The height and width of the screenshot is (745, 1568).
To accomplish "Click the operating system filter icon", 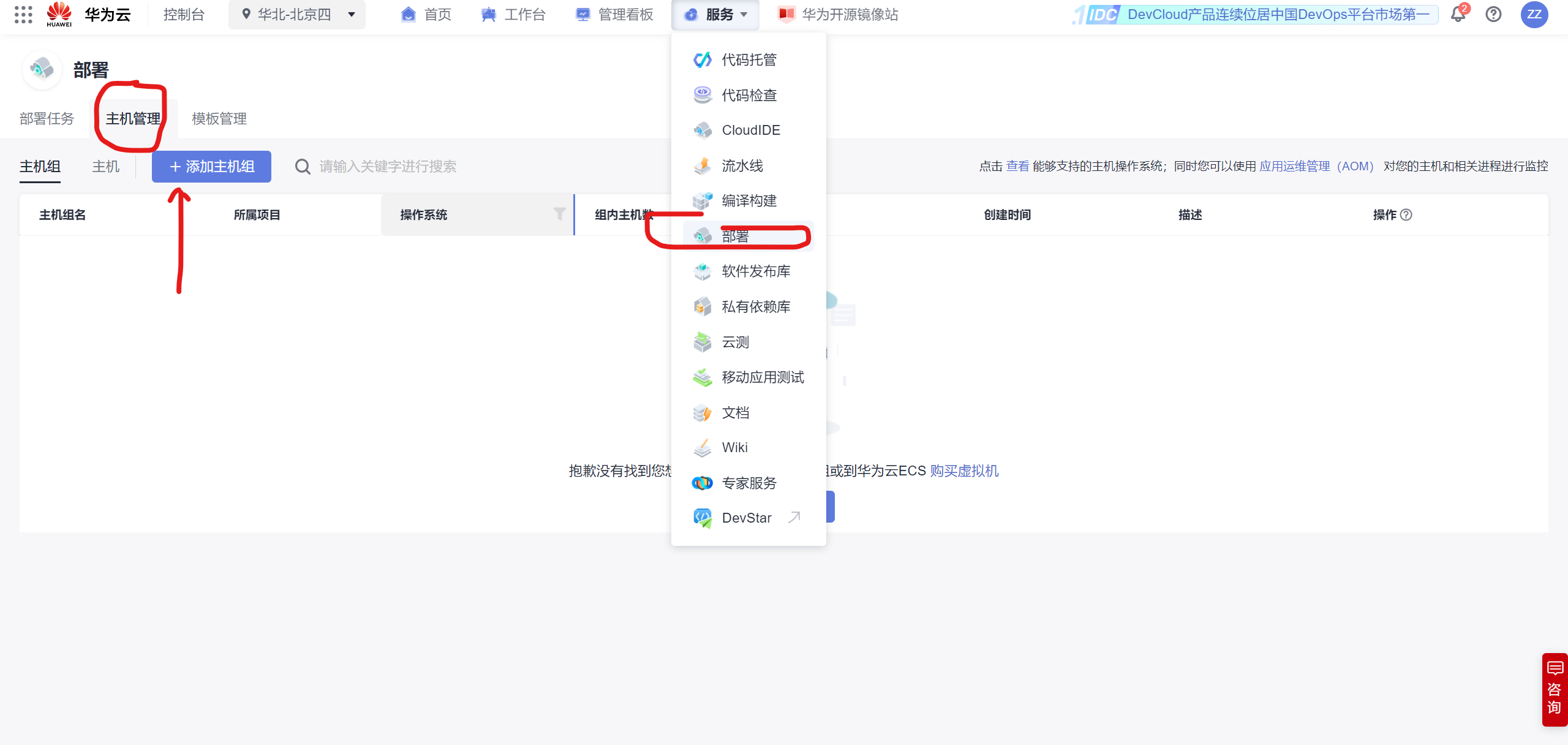I will pos(559,214).
